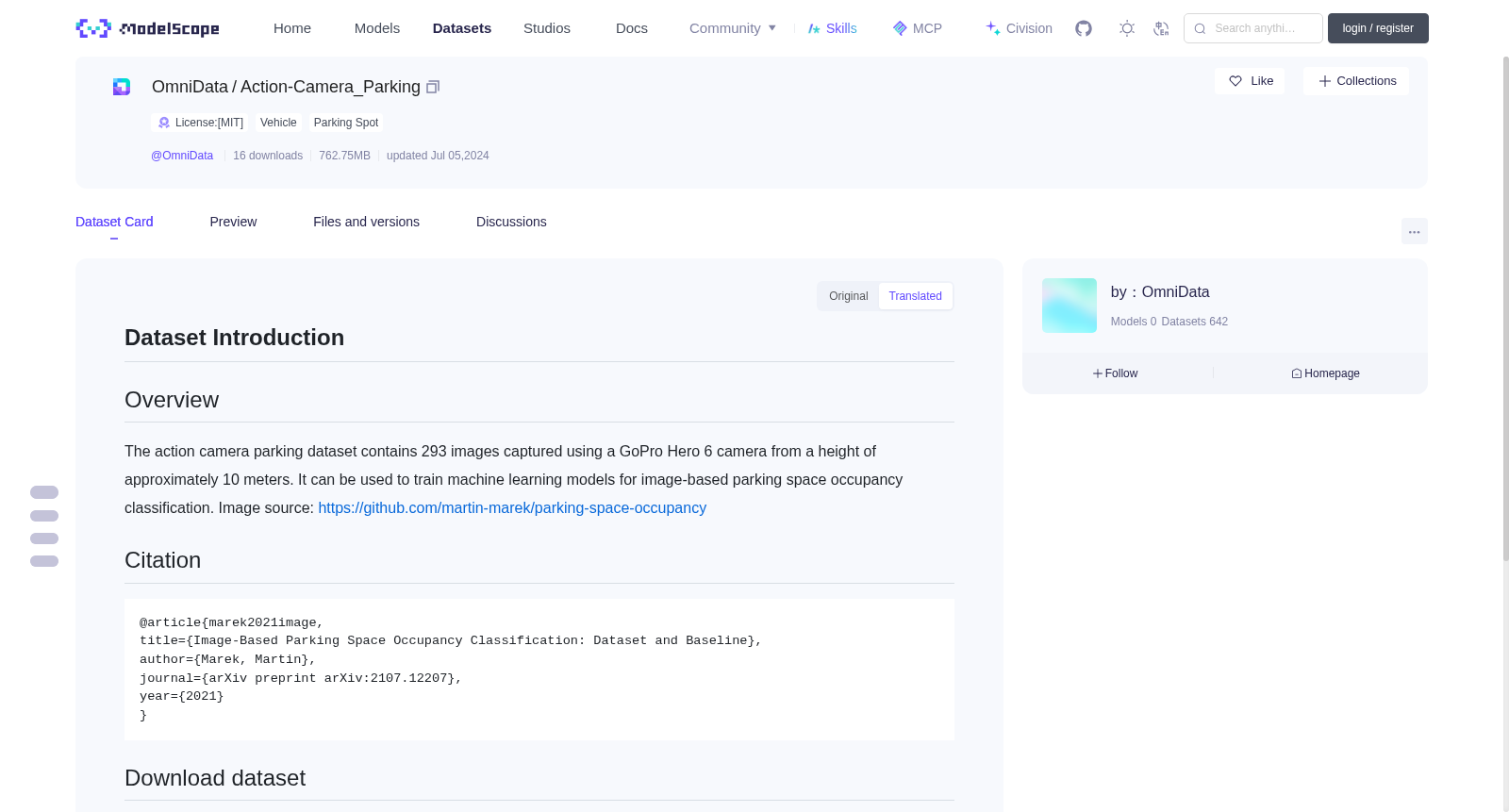
Task: Click the '762.75MB' size text
Action: click(x=344, y=156)
